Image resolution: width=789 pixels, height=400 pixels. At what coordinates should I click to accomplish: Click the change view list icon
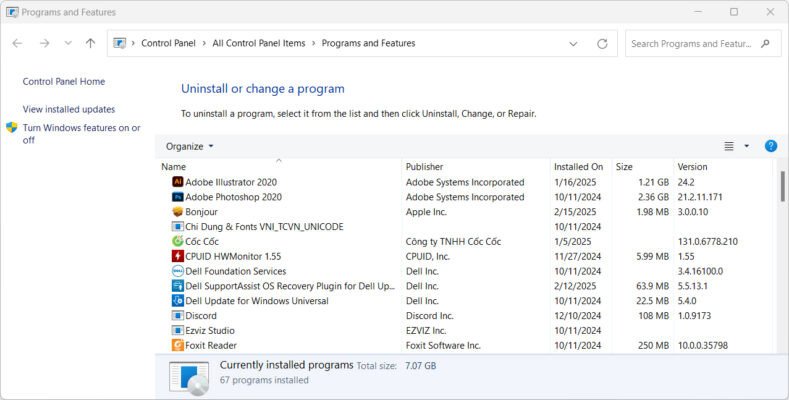pos(729,146)
